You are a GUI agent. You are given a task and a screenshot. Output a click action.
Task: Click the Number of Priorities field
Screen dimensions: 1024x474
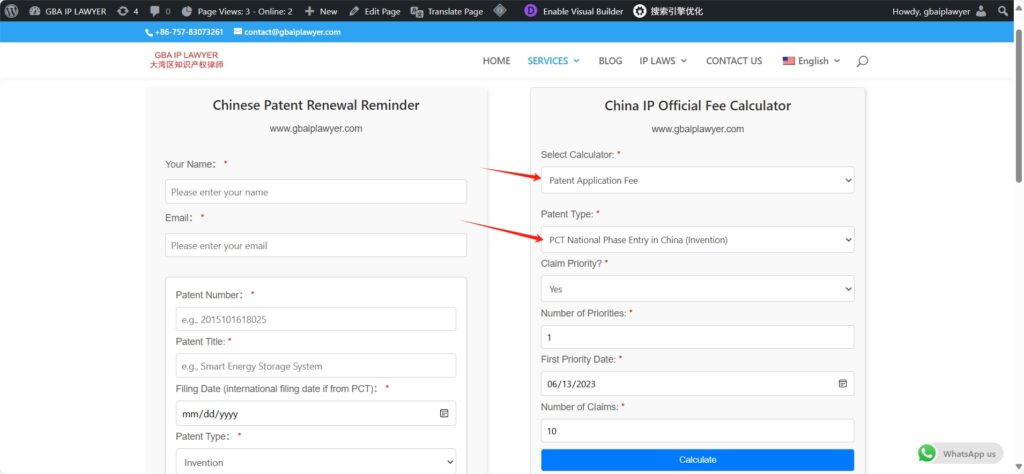pyautogui.click(x=697, y=337)
